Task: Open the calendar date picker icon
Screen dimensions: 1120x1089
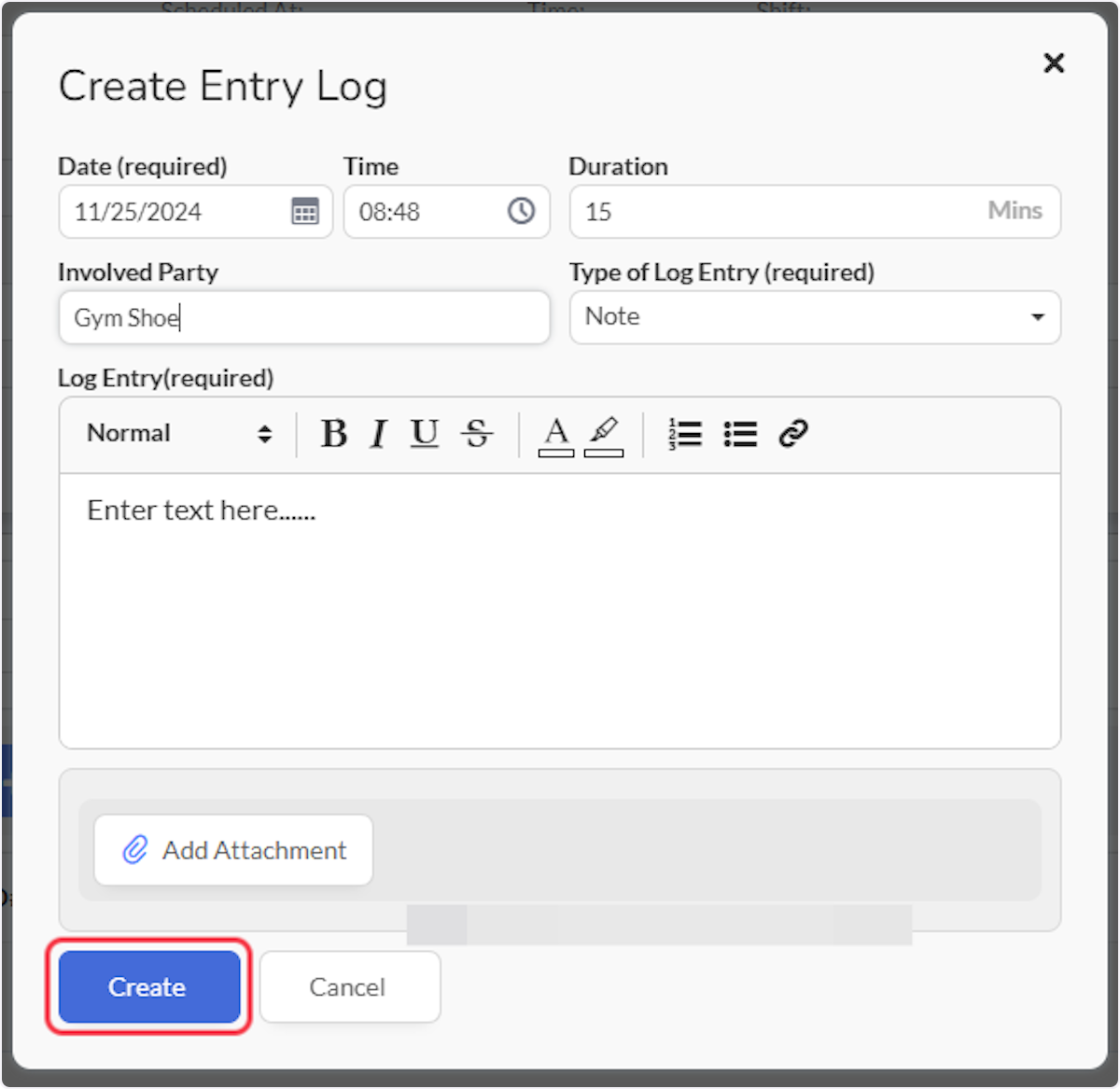Action: tap(305, 211)
